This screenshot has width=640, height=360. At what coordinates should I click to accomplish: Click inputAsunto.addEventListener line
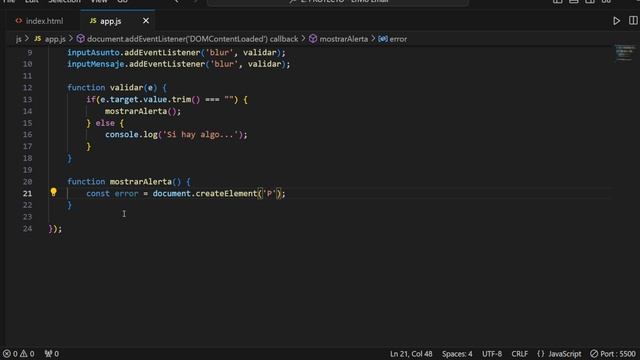(x=176, y=53)
